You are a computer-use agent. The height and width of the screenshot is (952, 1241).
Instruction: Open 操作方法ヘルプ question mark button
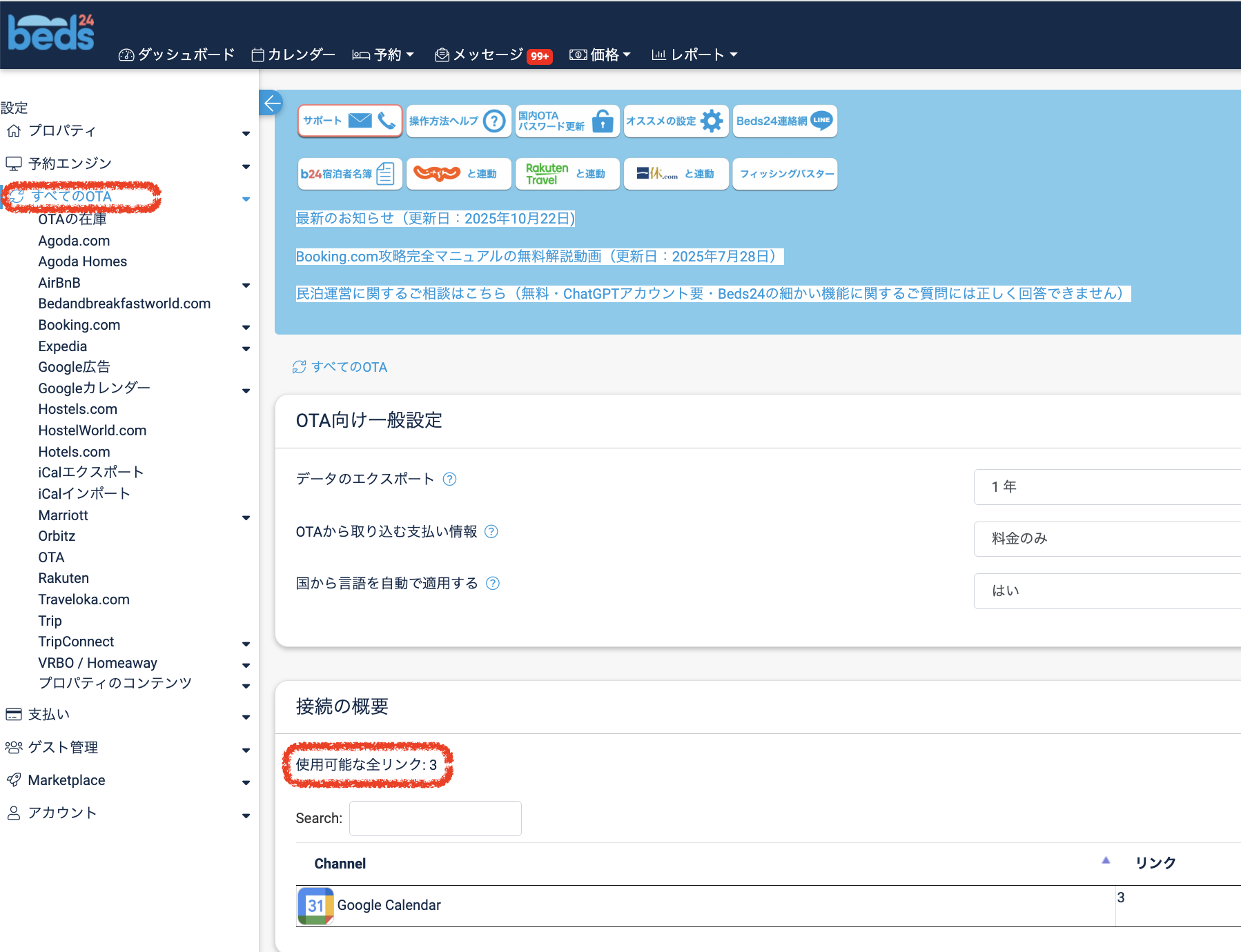click(x=458, y=121)
